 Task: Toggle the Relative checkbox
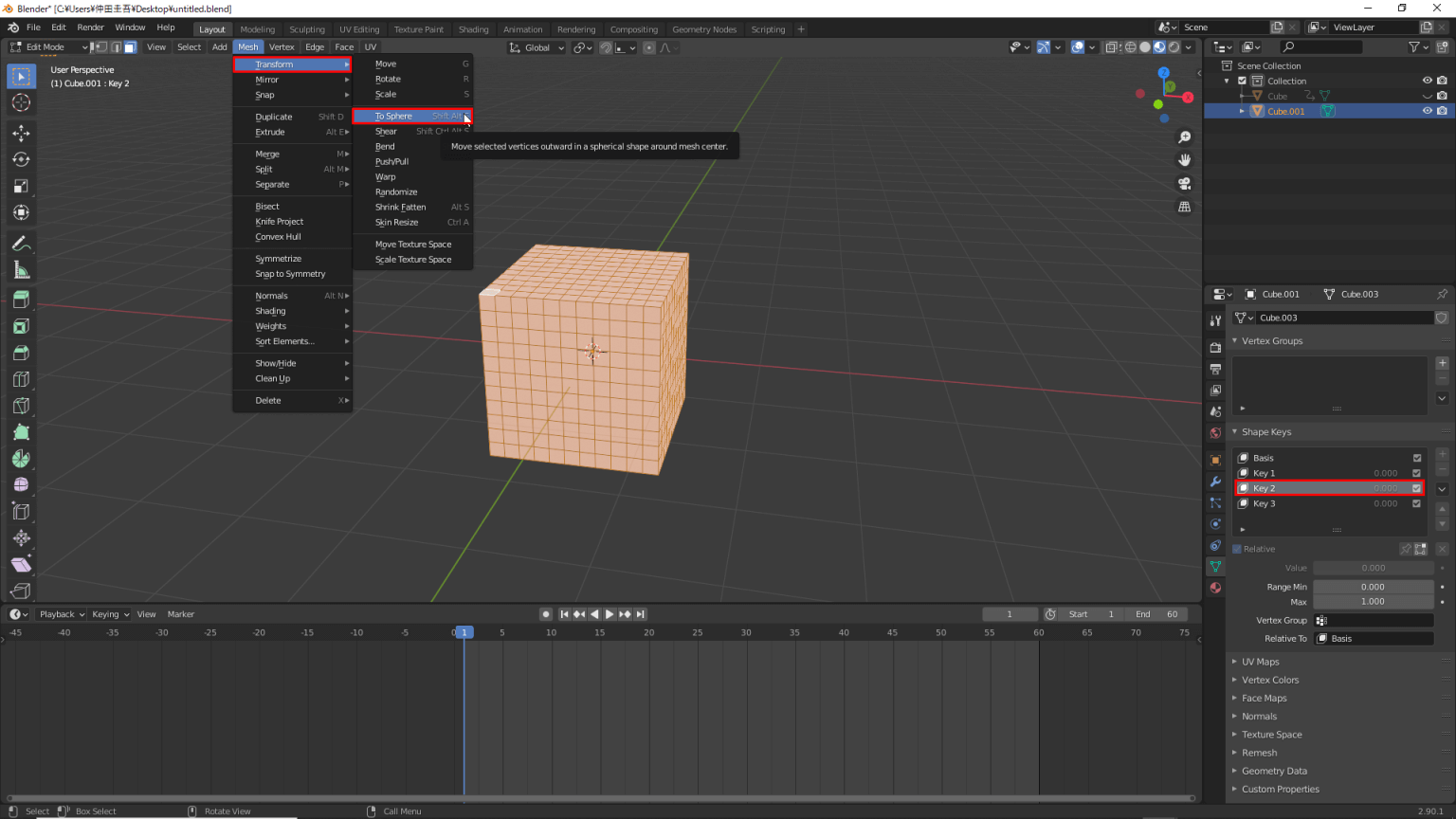[1237, 549]
